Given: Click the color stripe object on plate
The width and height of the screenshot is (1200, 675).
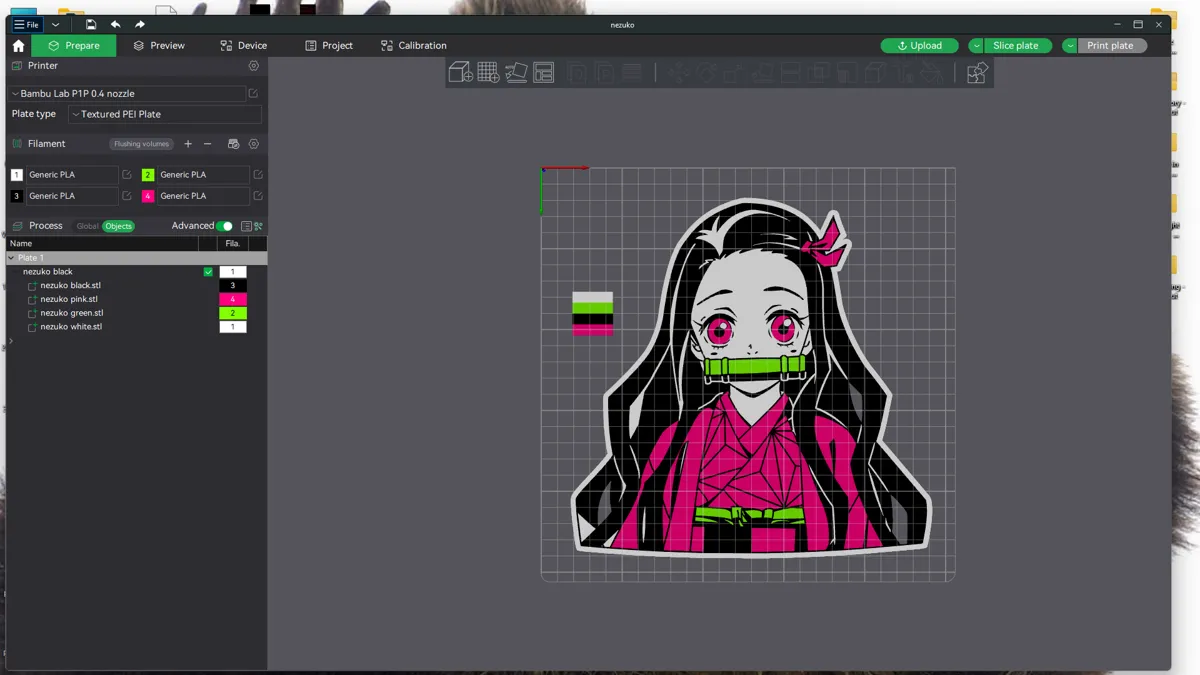Looking at the screenshot, I should coord(592,313).
